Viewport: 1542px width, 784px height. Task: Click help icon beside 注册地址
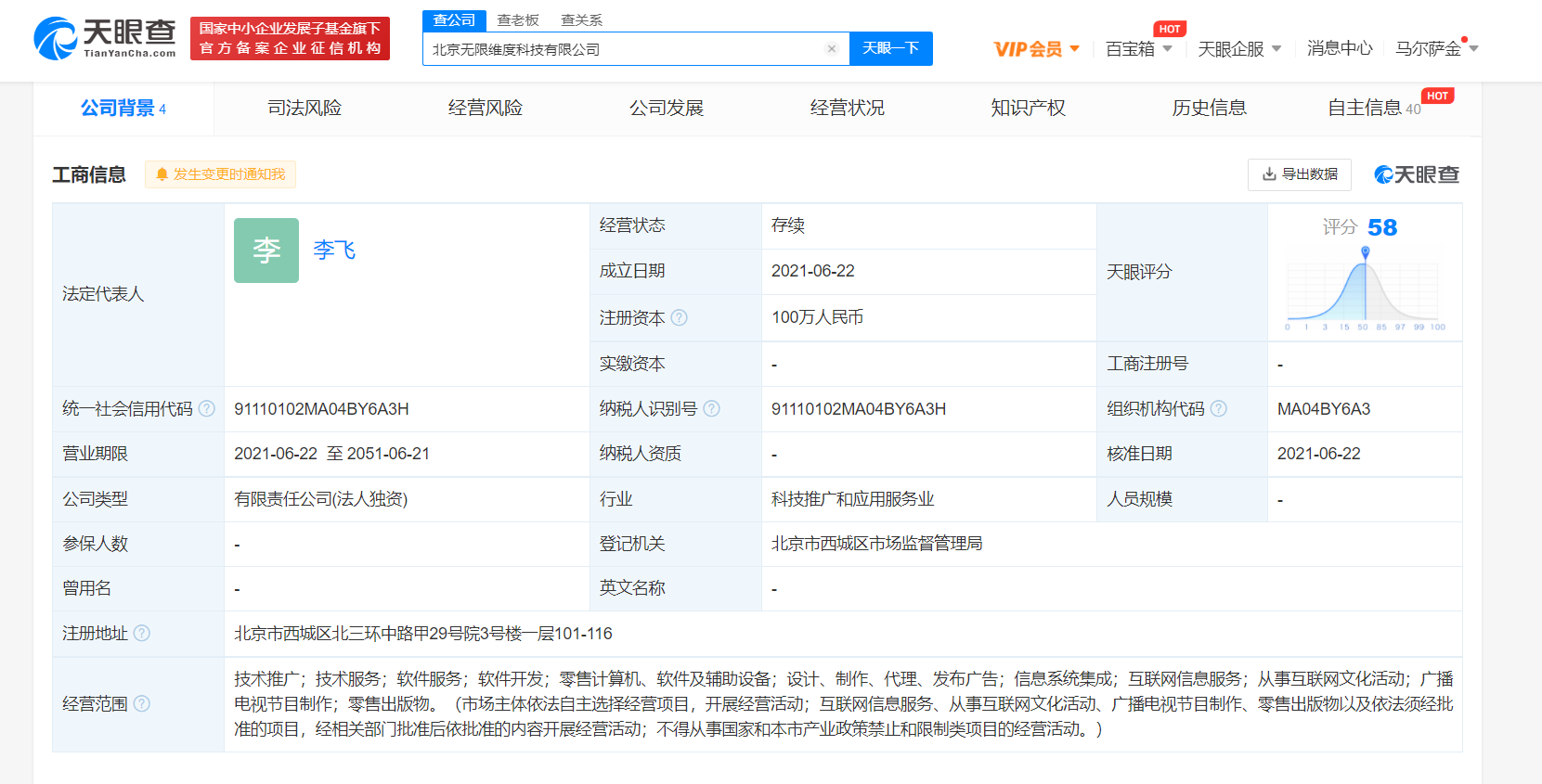click(x=142, y=633)
